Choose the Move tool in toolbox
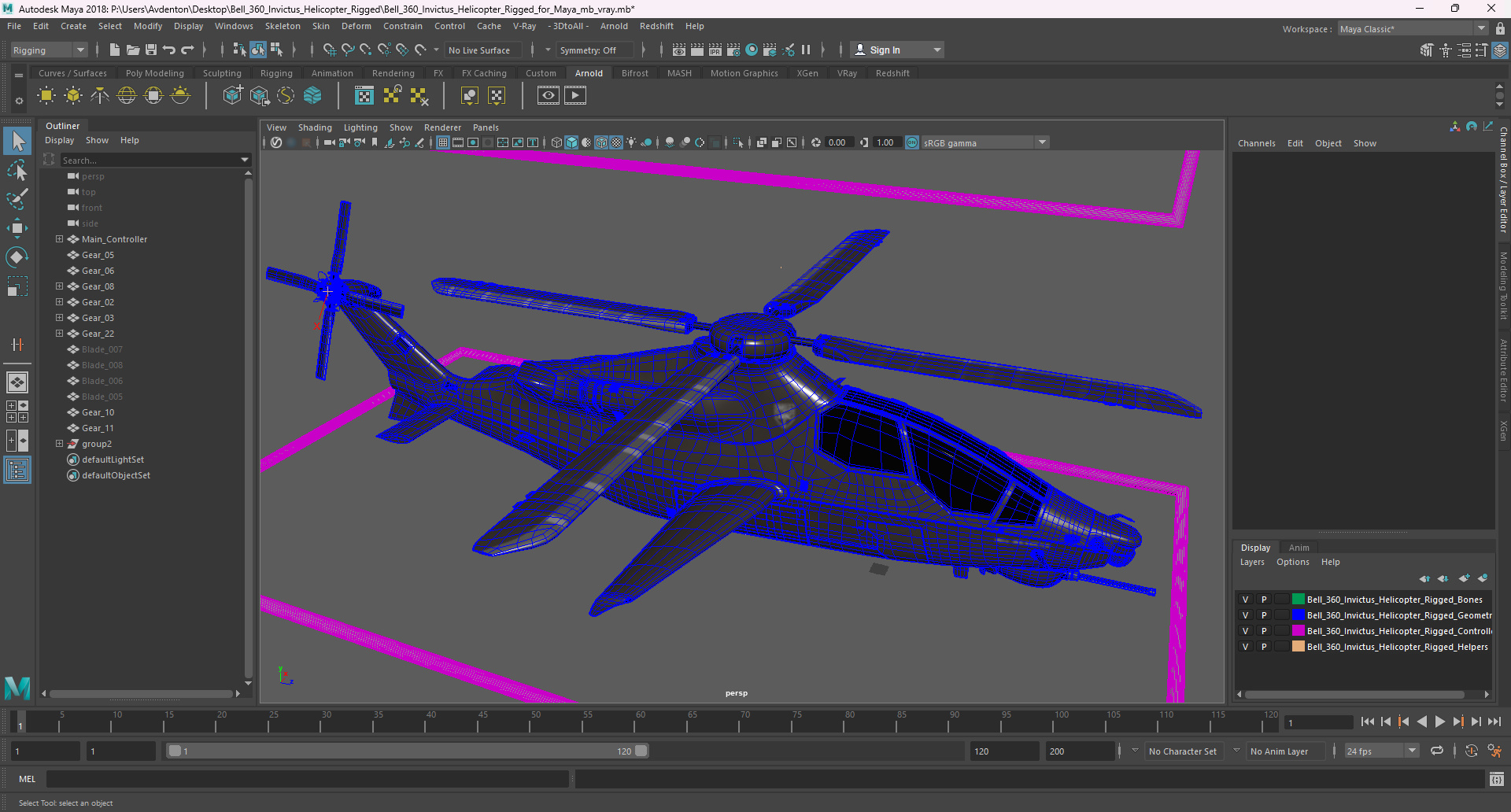The width and height of the screenshot is (1511, 812). click(x=17, y=228)
